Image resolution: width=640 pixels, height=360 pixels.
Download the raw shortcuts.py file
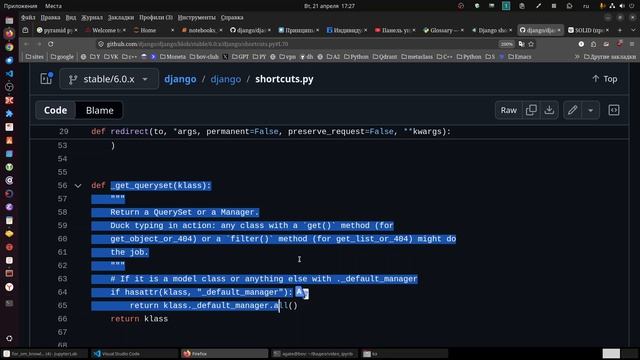pos(549,110)
